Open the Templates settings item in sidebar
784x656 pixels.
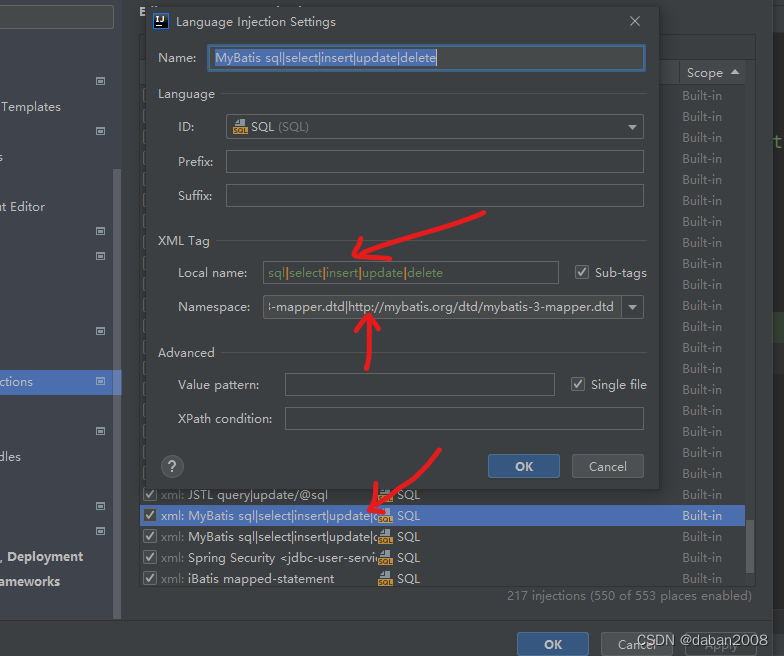coord(31,106)
